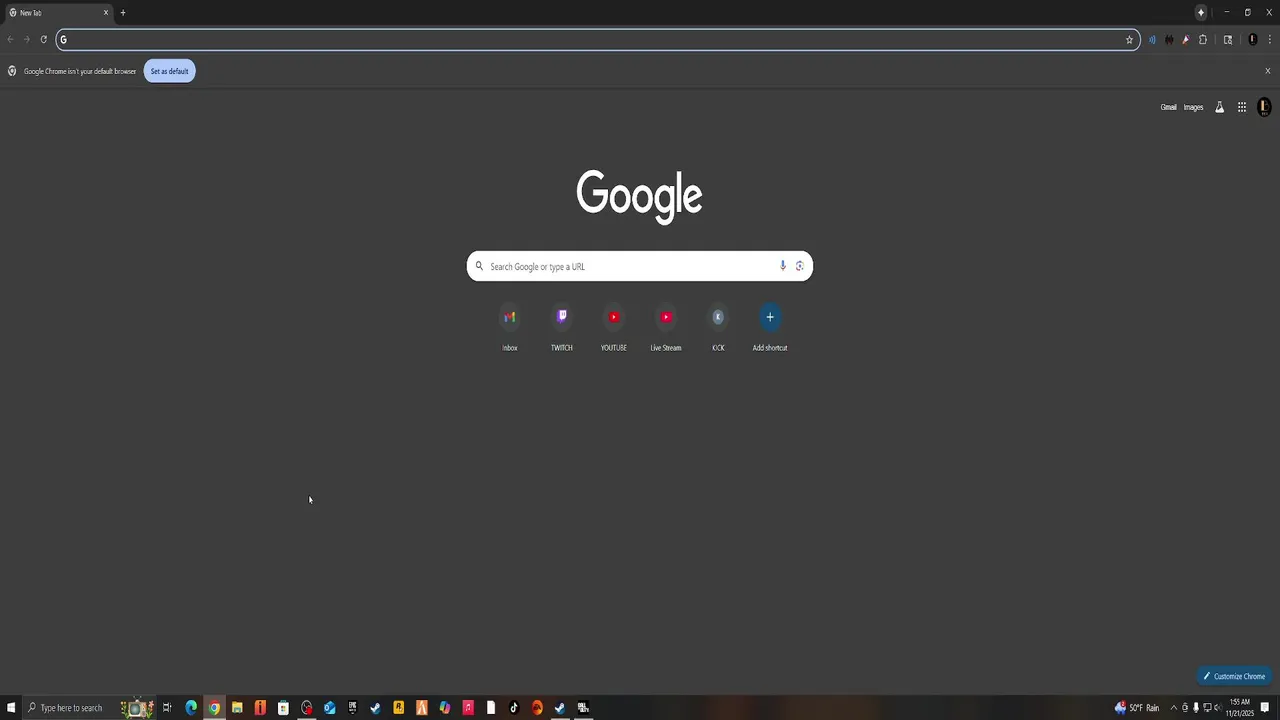Reload the page
Screen dimensions: 1280x720
click(44, 40)
